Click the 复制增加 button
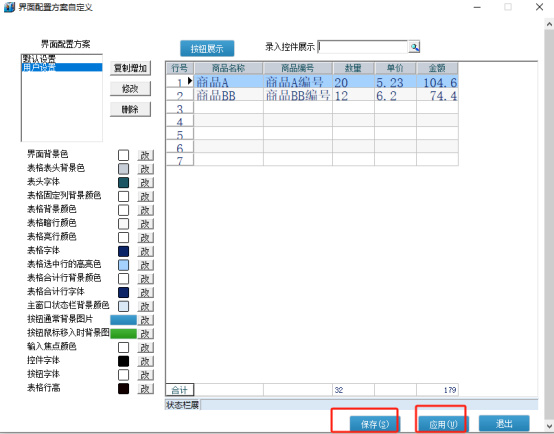Image resolution: width=554 pixels, height=434 pixels. tap(130, 68)
